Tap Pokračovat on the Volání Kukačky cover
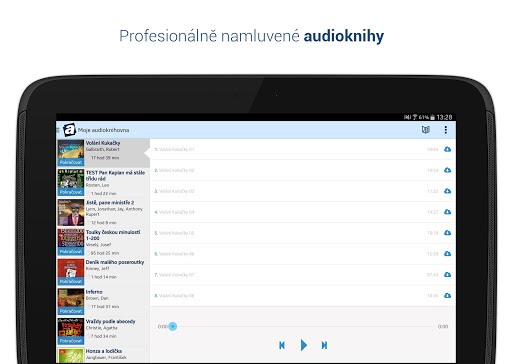 71,162
